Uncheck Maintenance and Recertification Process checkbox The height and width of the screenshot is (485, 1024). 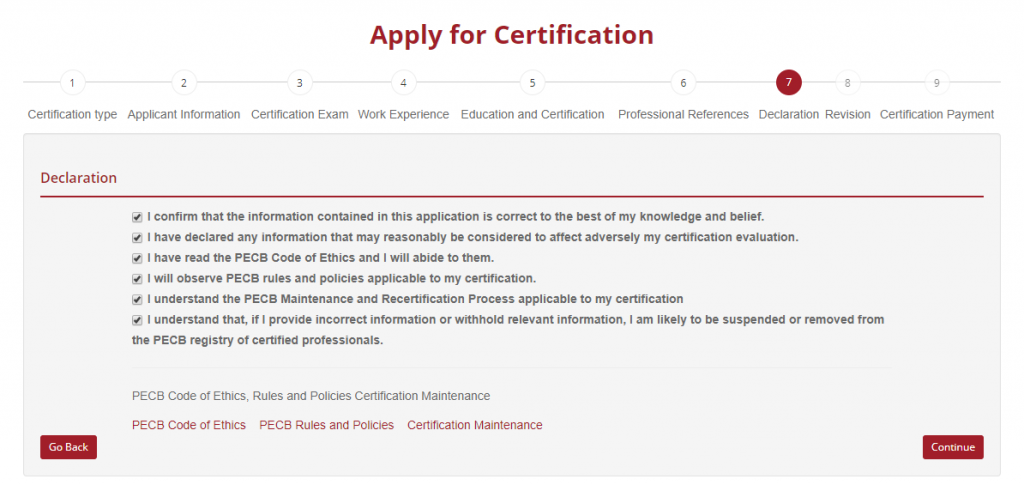(137, 300)
